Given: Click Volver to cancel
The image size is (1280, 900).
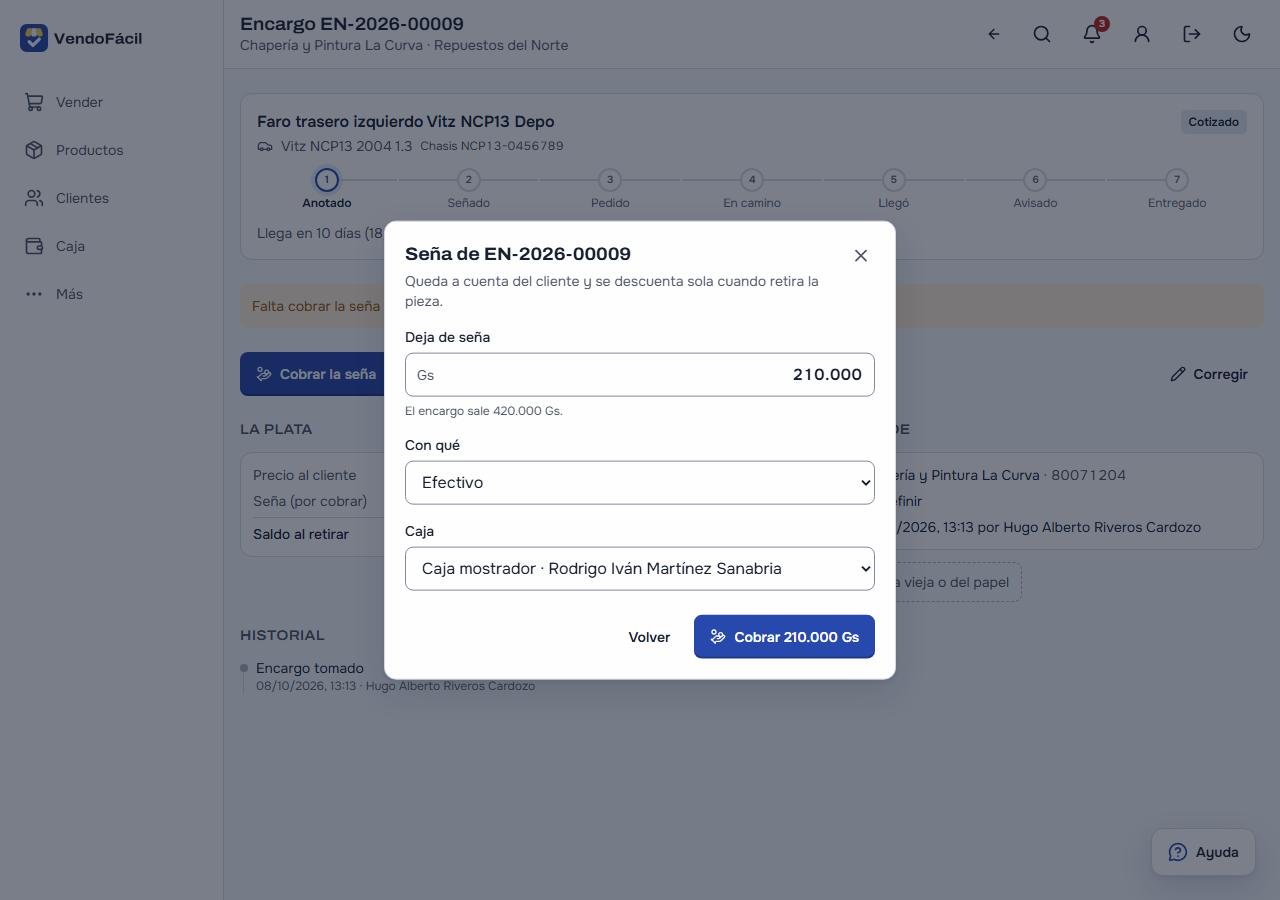Looking at the screenshot, I should (649, 637).
